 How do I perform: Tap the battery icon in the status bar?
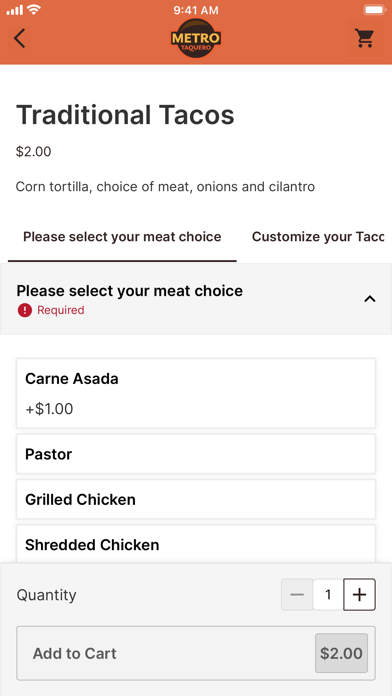coord(374,10)
